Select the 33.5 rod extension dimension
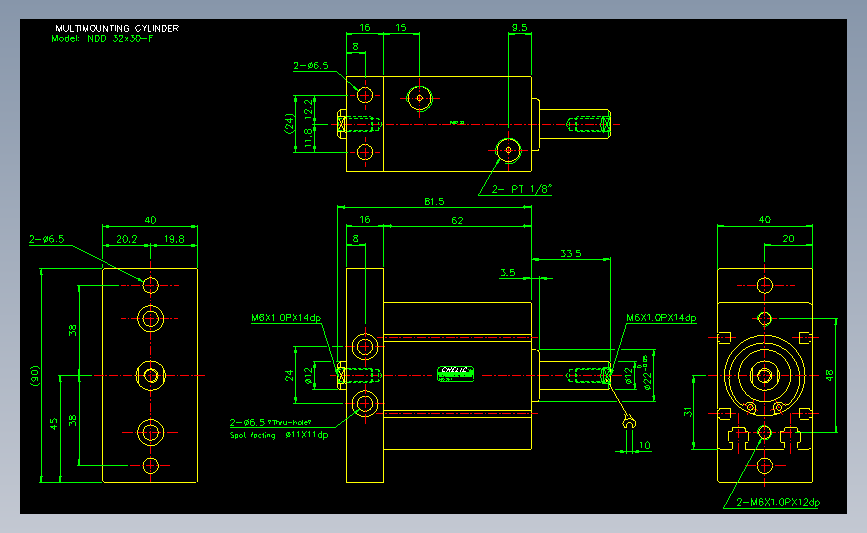The width and height of the screenshot is (867, 533). click(x=571, y=254)
